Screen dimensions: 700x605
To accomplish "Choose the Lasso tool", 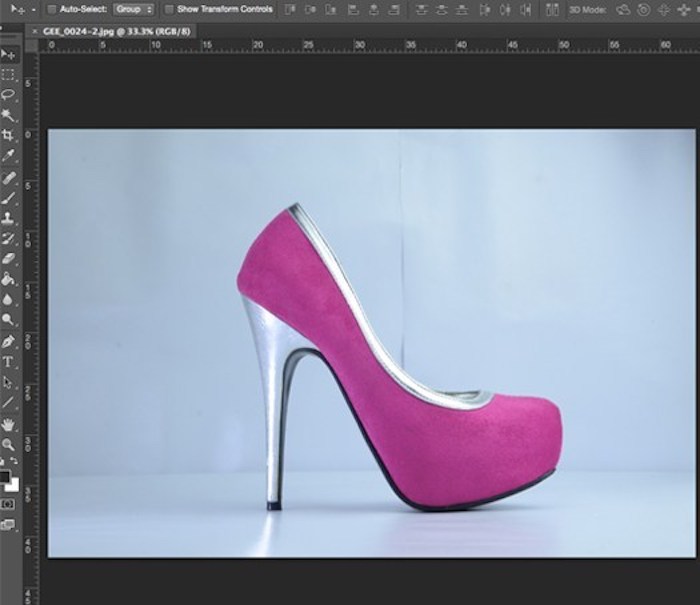I will point(9,95).
